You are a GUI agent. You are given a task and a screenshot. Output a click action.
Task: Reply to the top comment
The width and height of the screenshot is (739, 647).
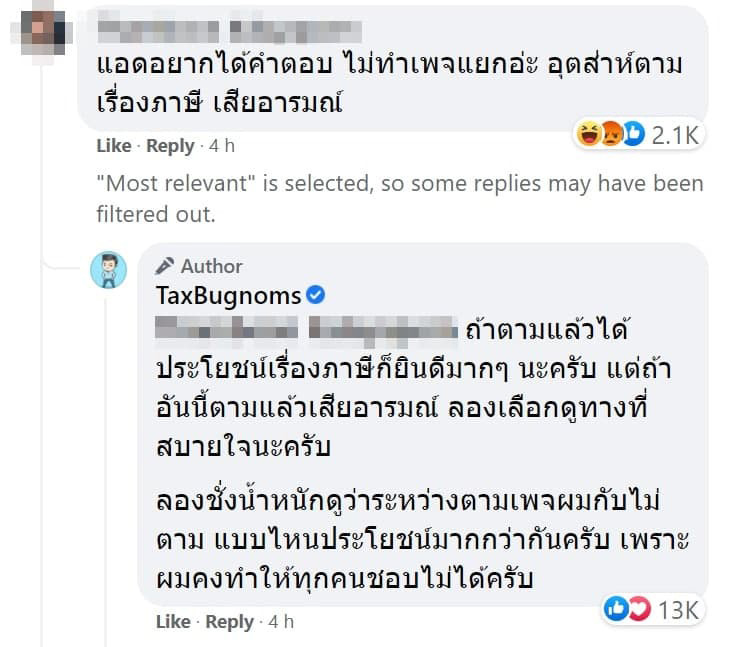(x=170, y=146)
